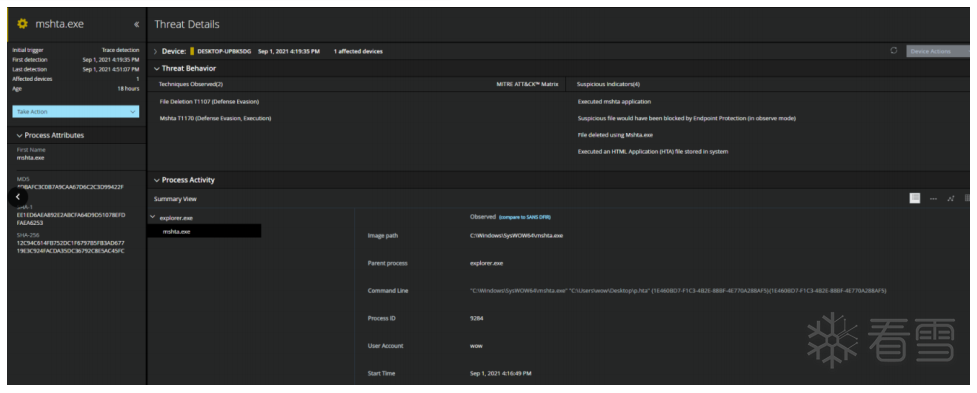The image size is (977, 393).
Task: Select the Techniques Observed(2) header
Action: (x=191, y=83)
